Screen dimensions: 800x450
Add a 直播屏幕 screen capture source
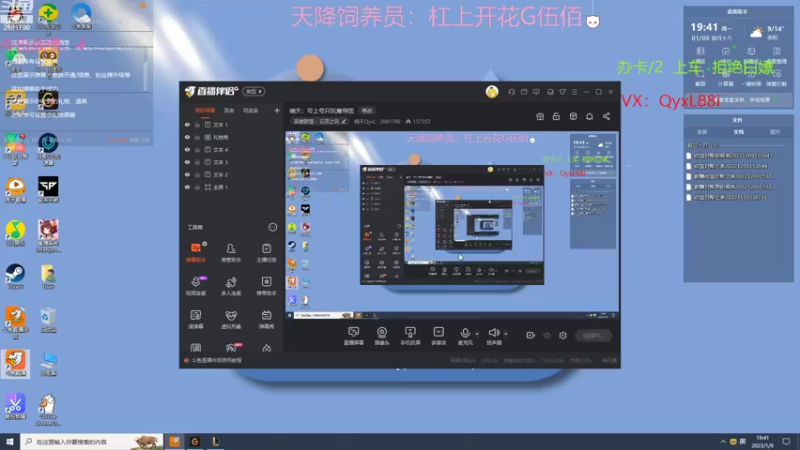click(x=353, y=336)
